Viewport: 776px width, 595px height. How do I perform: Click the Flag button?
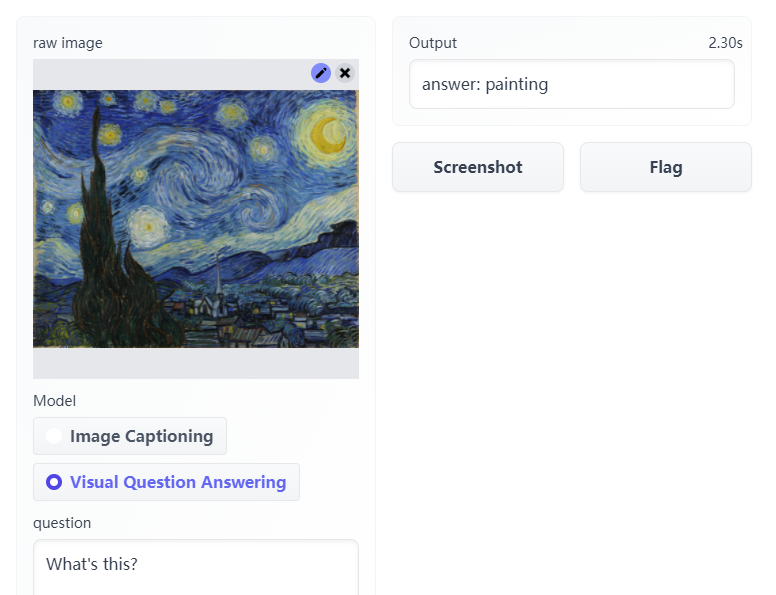coord(666,167)
